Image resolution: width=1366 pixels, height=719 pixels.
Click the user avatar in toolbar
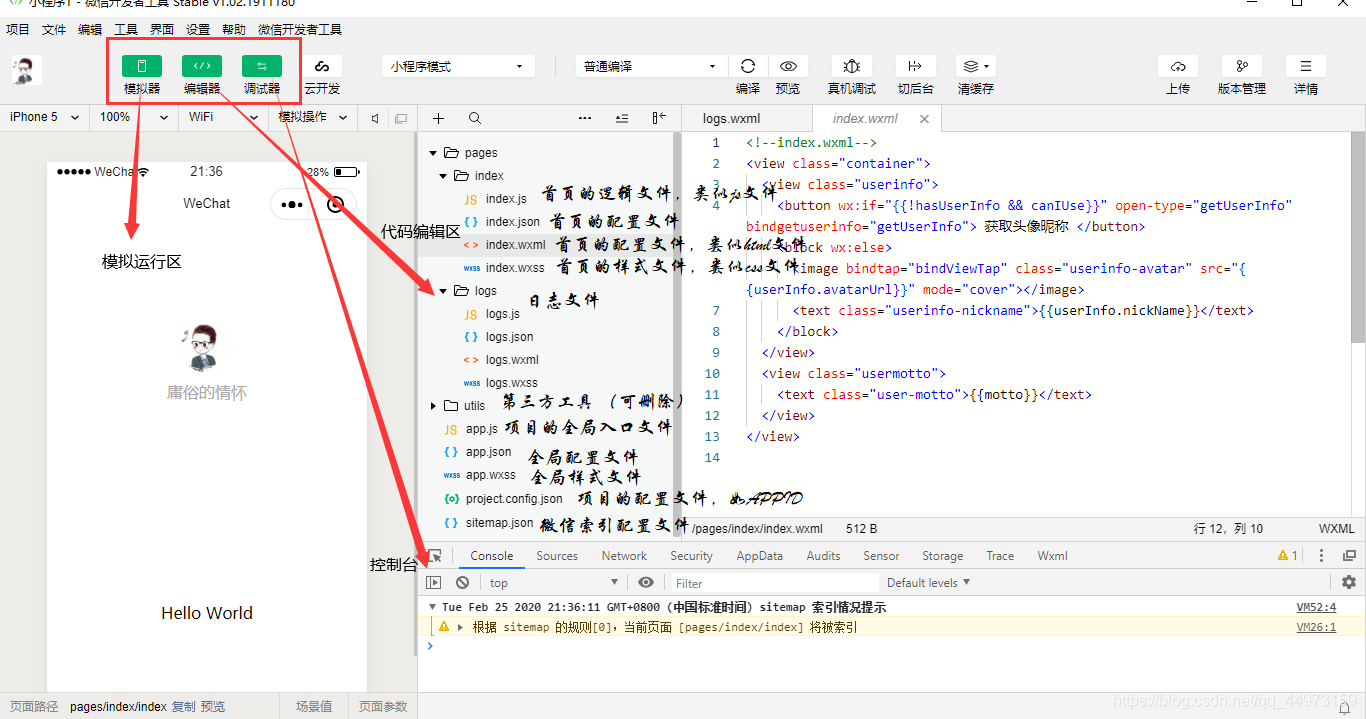(x=27, y=70)
